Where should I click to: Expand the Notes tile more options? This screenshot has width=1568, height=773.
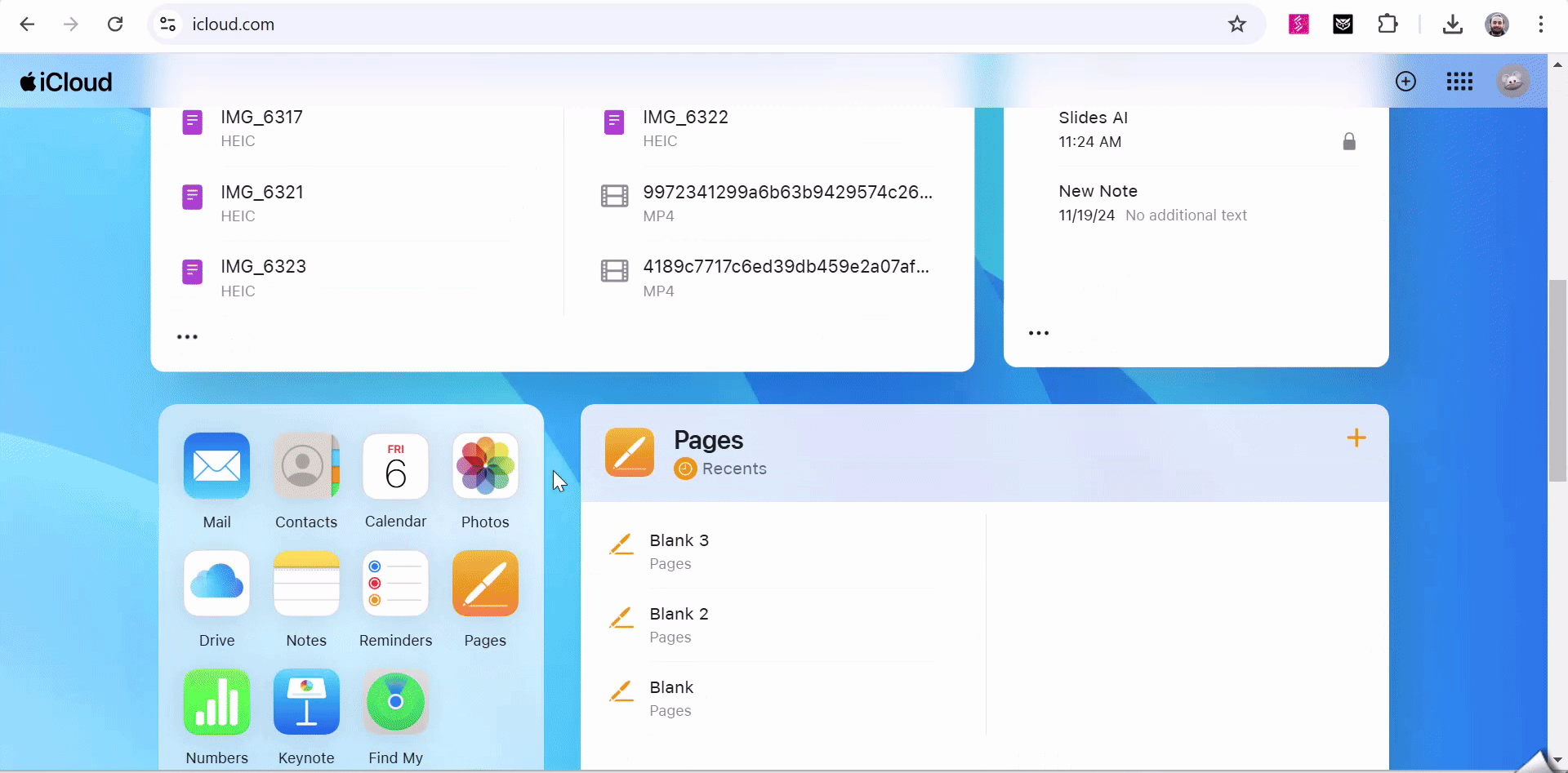point(1038,333)
